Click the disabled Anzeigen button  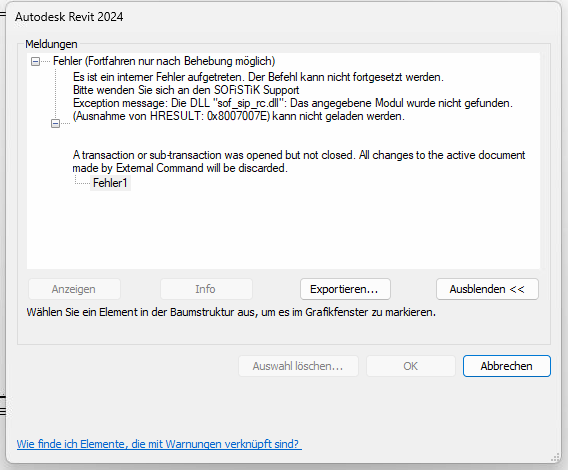point(74,289)
